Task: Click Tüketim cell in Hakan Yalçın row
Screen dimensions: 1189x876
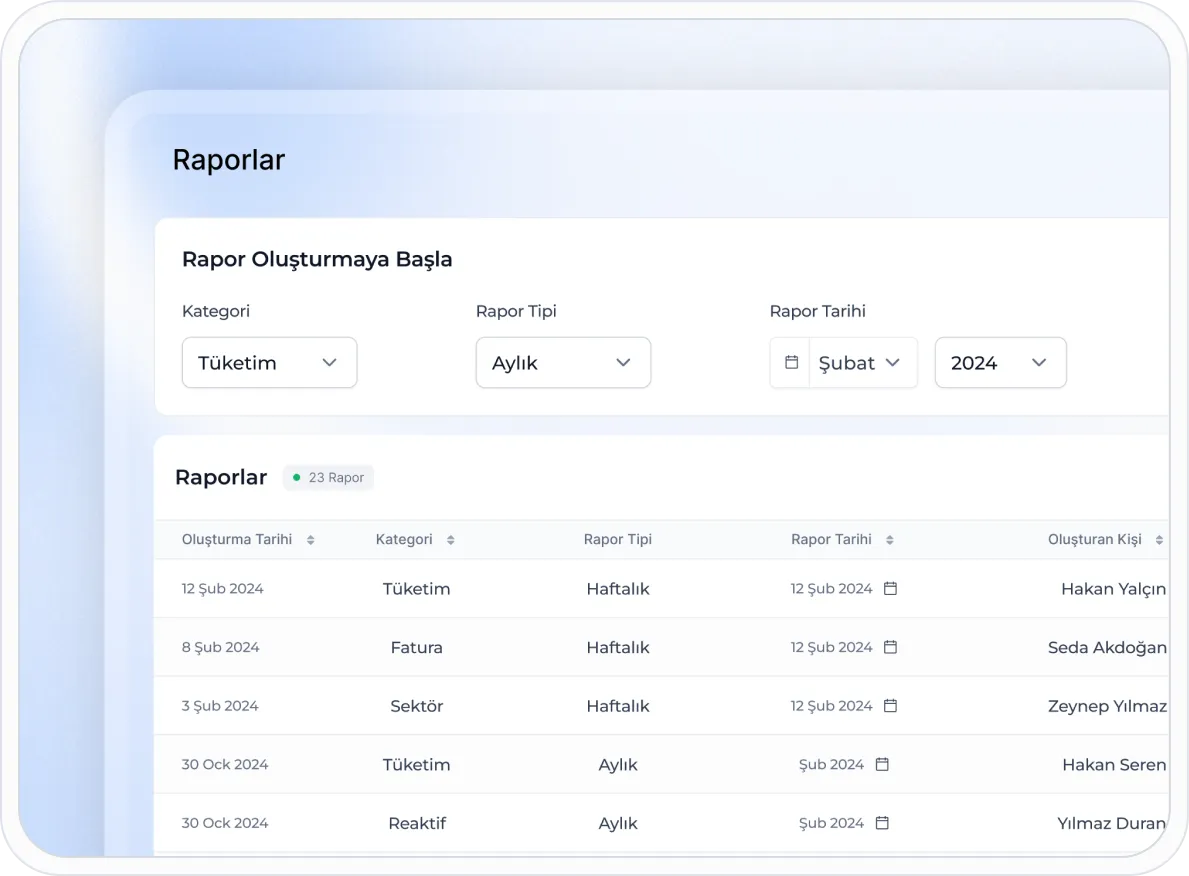Action: (x=416, y=589)
